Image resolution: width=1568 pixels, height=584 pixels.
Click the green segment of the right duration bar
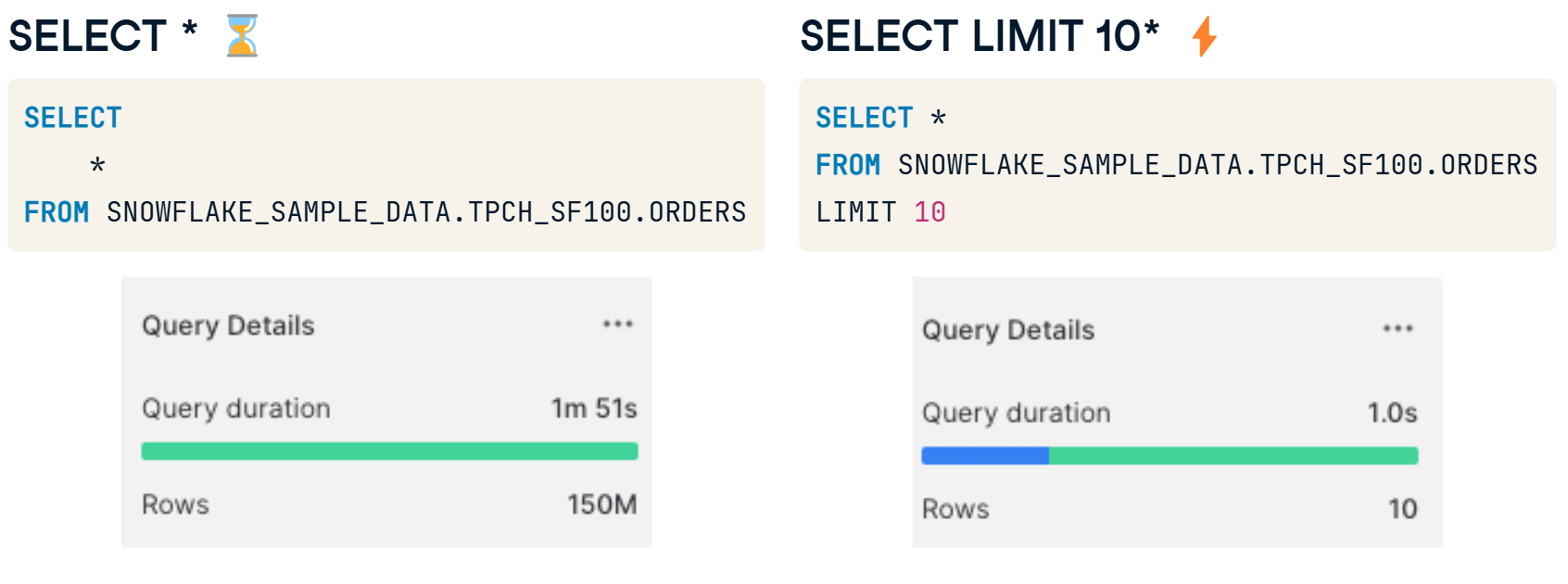(x=1233, y=456)
